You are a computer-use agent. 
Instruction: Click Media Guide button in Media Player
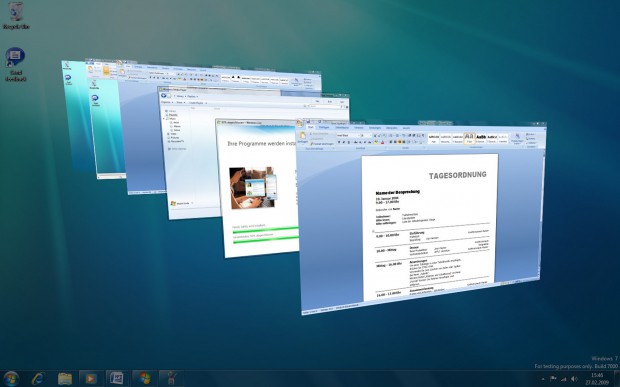[x=180, y=204]
